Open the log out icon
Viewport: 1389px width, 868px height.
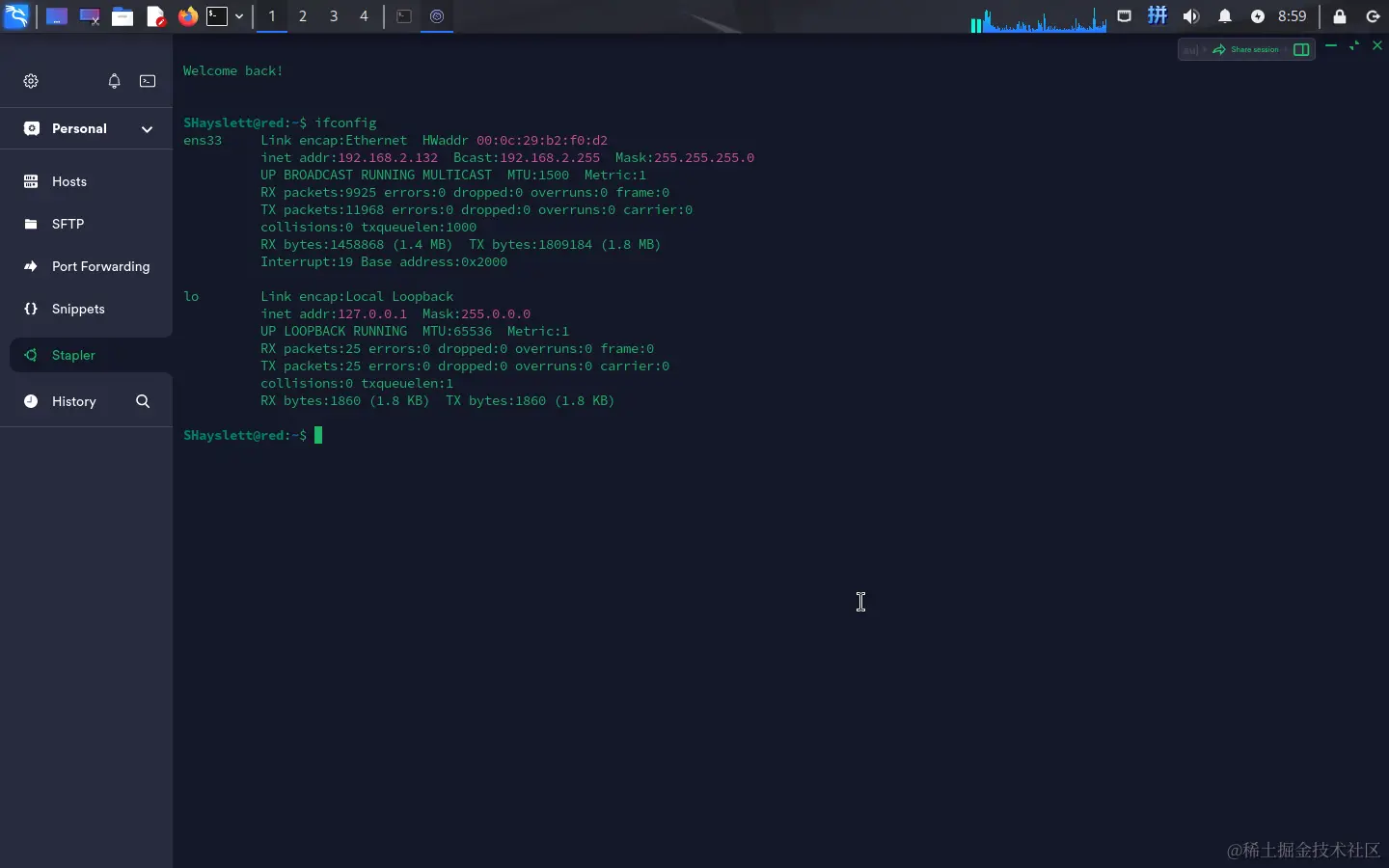point(1374,16)
